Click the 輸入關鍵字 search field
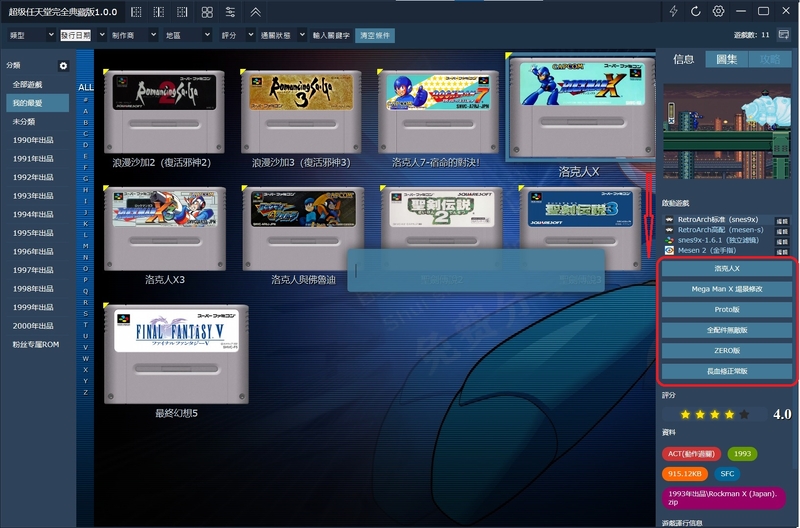The image size is (800, 528). (x=331, y=35)
